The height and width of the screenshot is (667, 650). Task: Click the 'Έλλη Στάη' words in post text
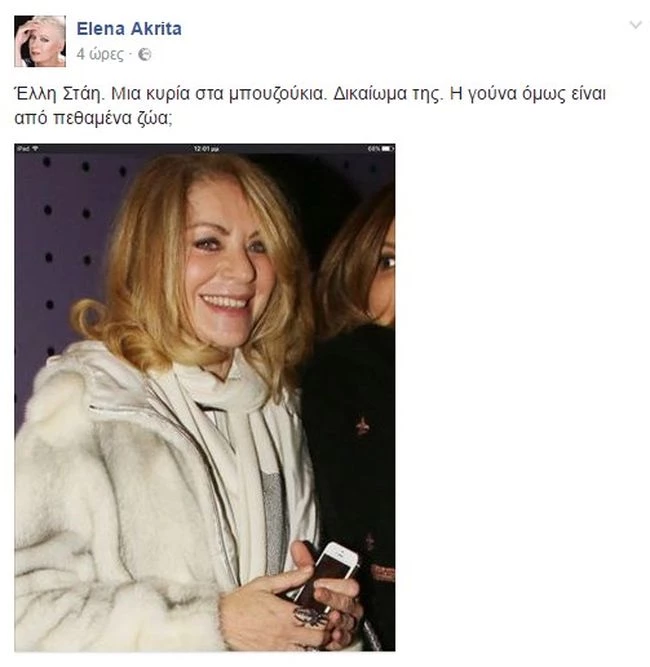(59, 94)
